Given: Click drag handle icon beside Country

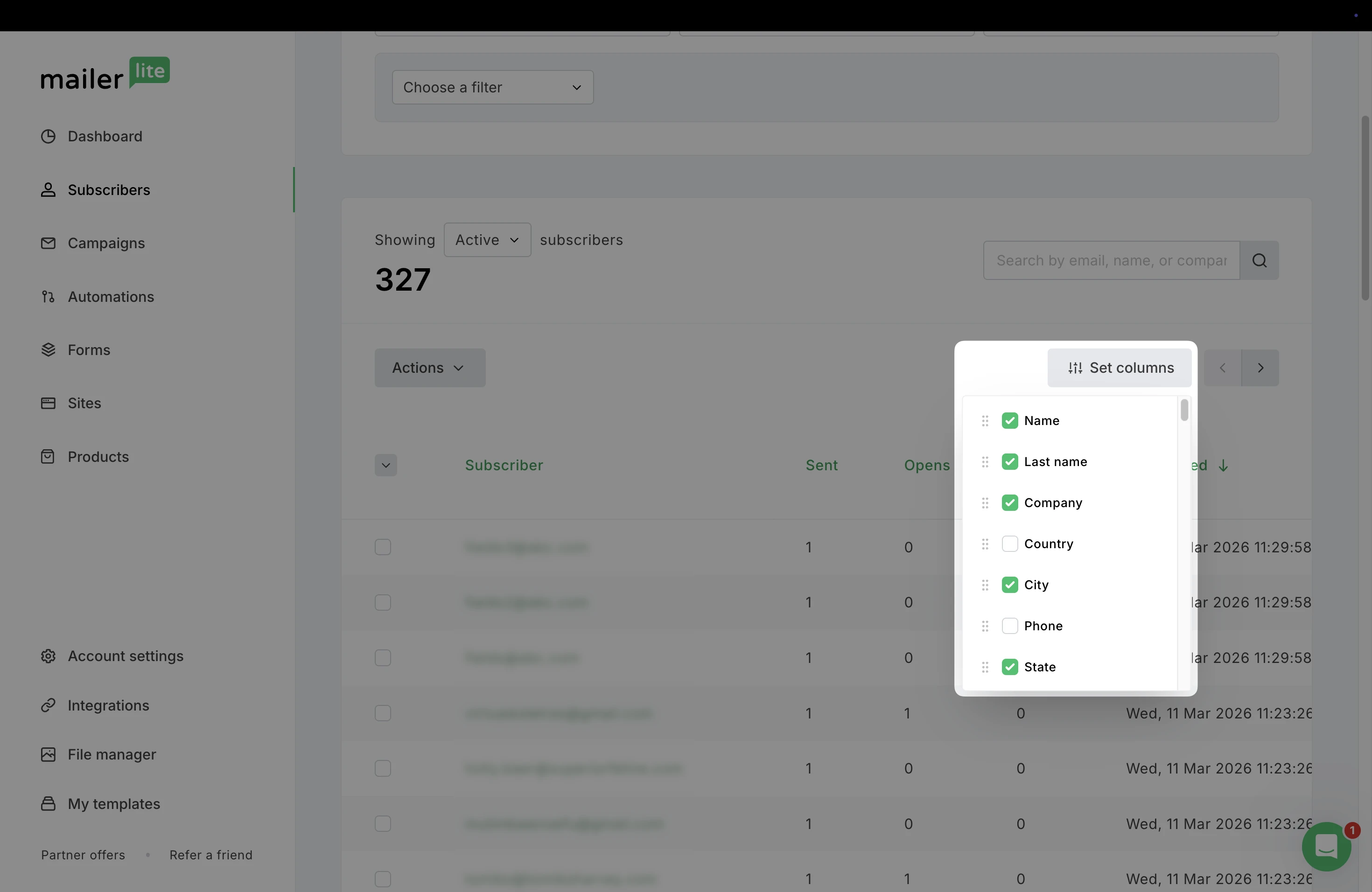Looking at the screenshot, I should (x=985, y=544).
